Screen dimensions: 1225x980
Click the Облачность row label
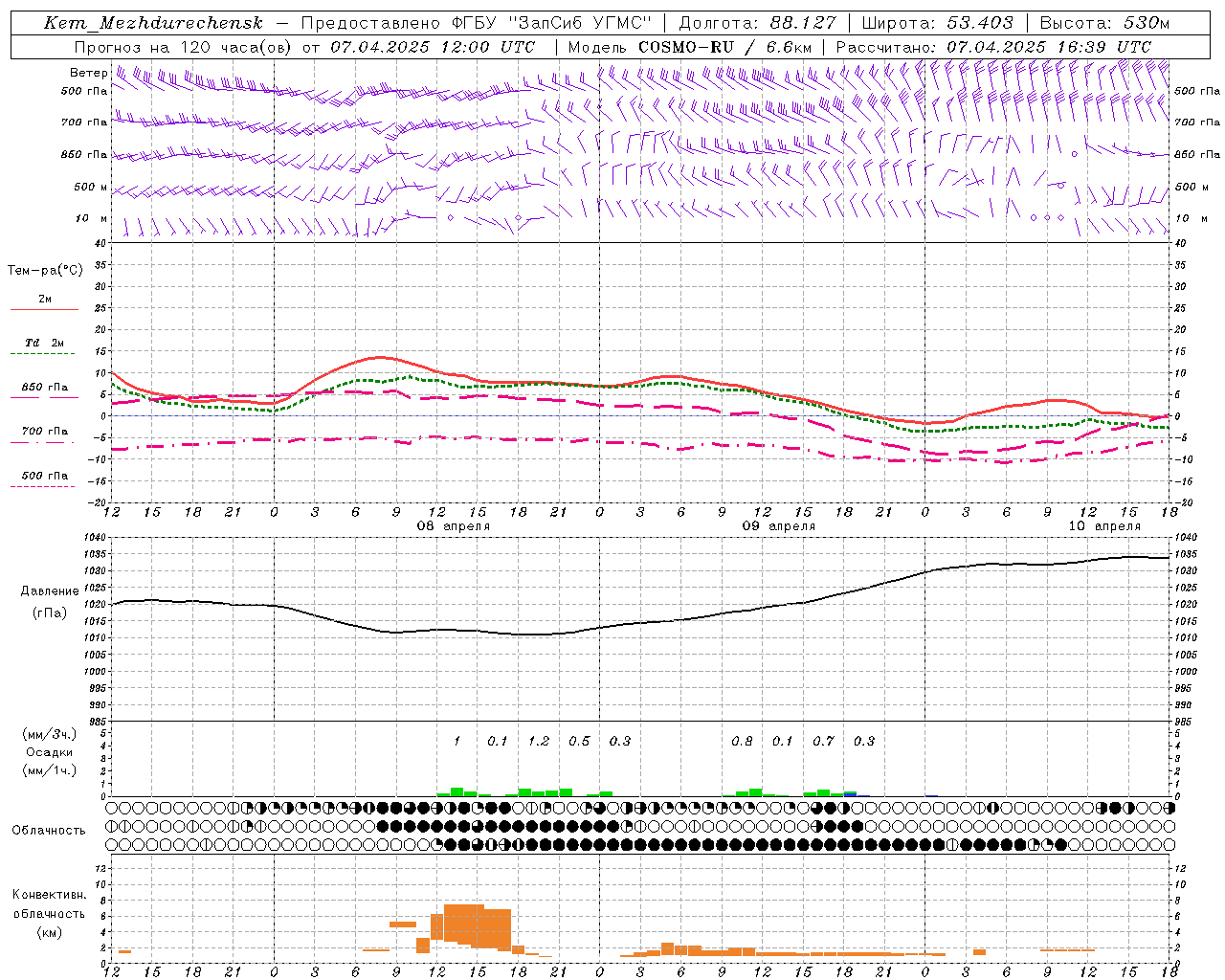pos(49,830)
